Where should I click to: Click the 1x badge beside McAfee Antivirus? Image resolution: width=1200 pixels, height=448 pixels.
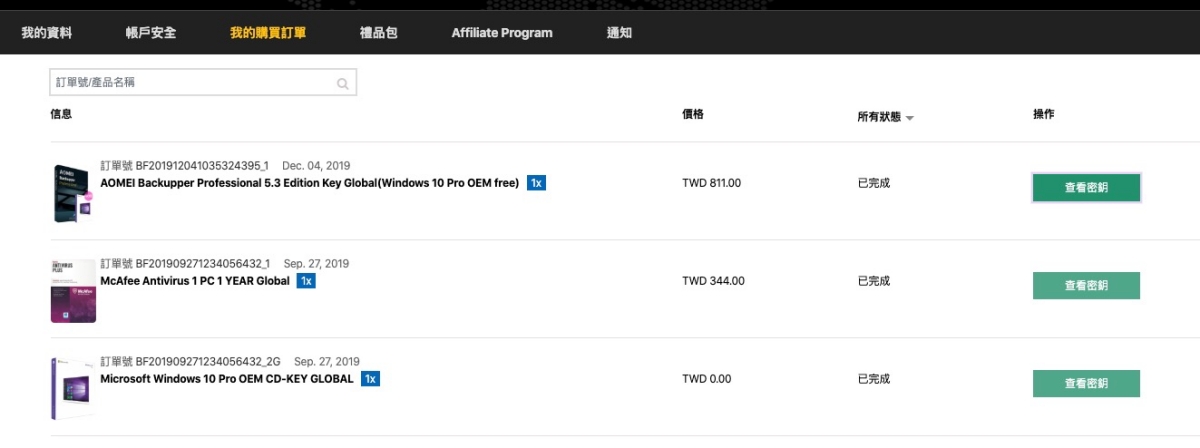coord(307,281)
